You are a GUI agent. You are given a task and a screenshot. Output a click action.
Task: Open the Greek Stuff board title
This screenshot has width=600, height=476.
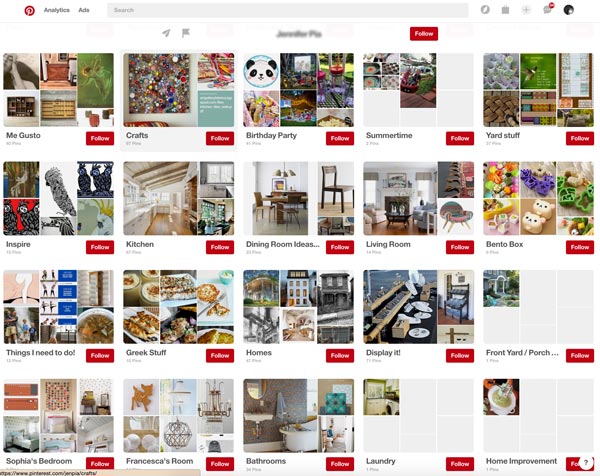[146, 352]
